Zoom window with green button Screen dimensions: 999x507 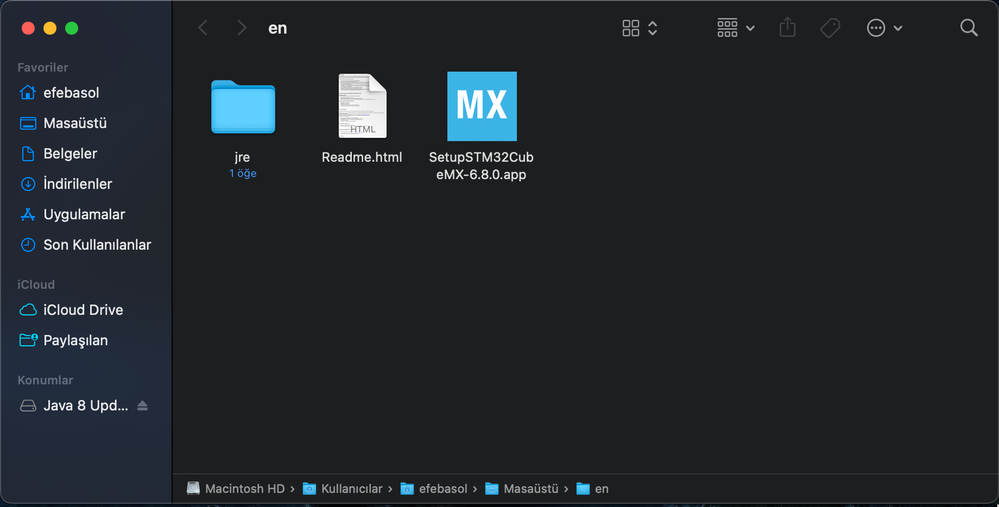click(x=72, y=28)
